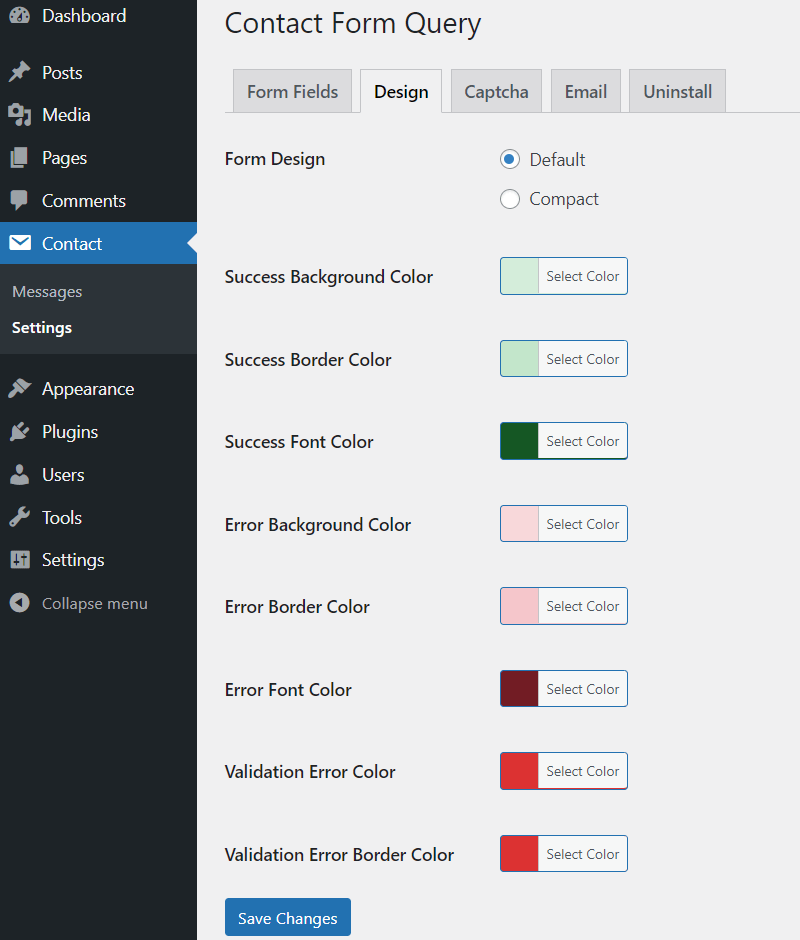Click the Error Background Color pink swatch
This screenshot has width=800, height=940.
520,524
